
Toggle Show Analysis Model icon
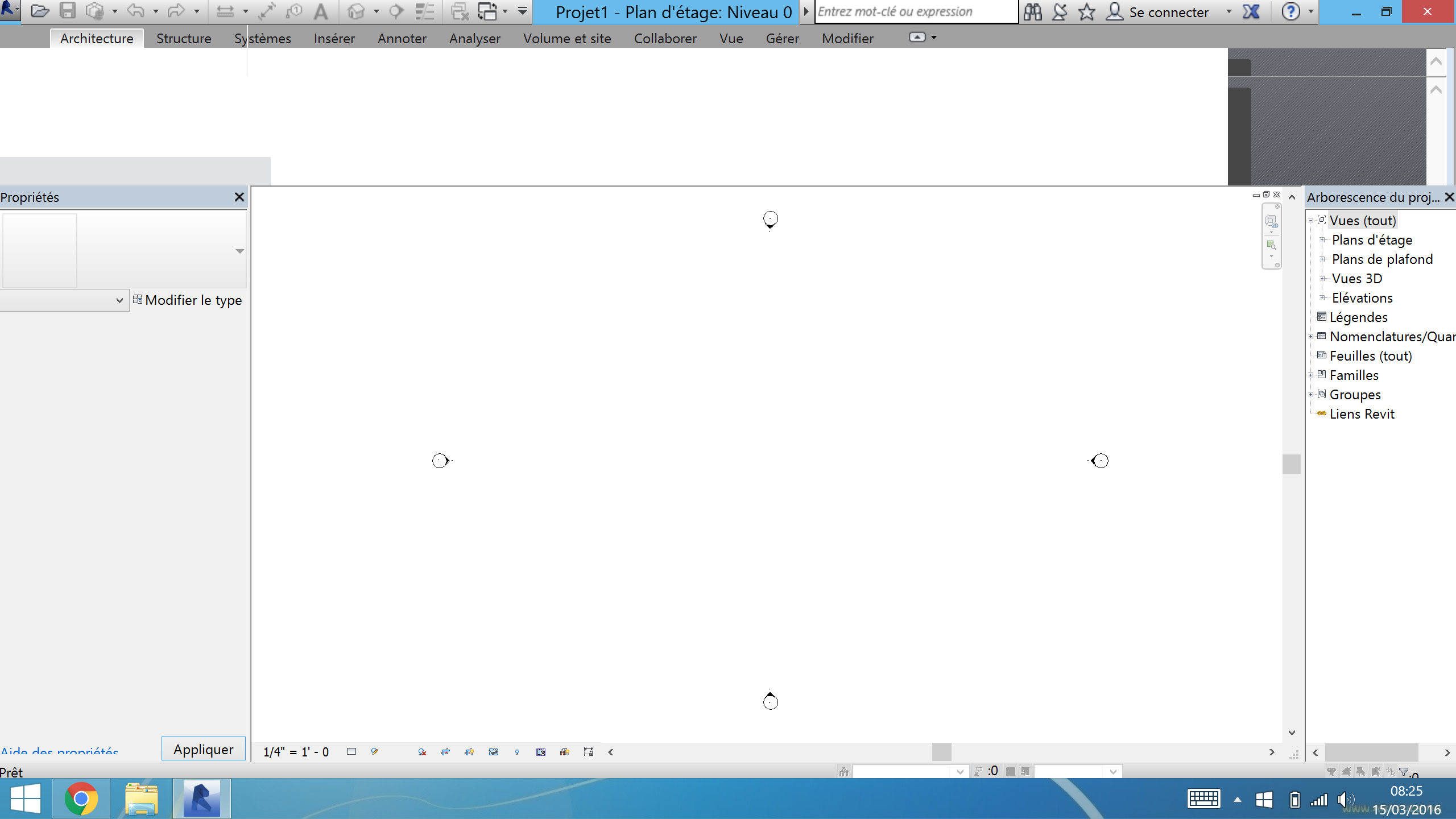[565, 752]
